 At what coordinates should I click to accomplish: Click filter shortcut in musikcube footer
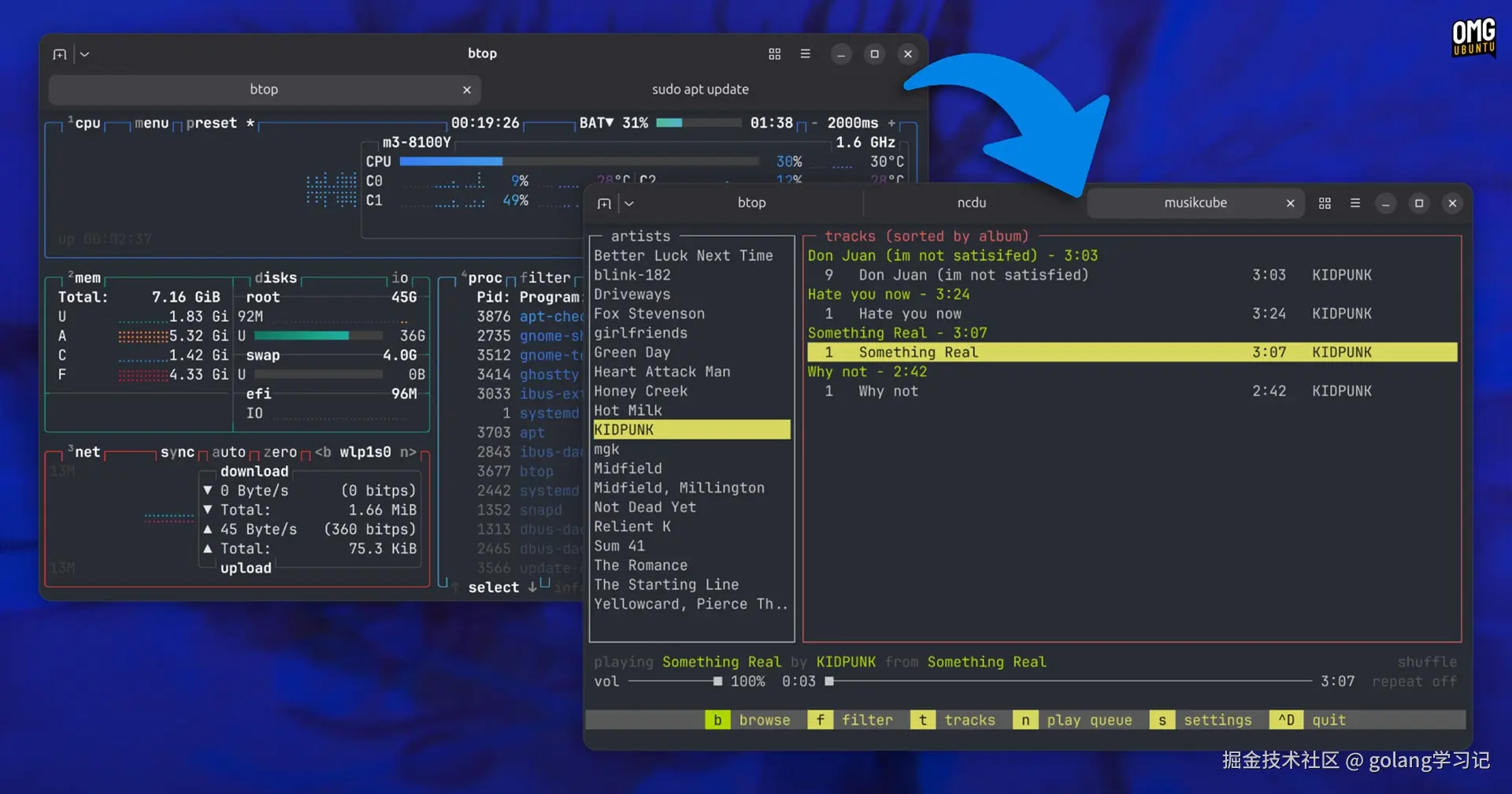click(851, 720)
